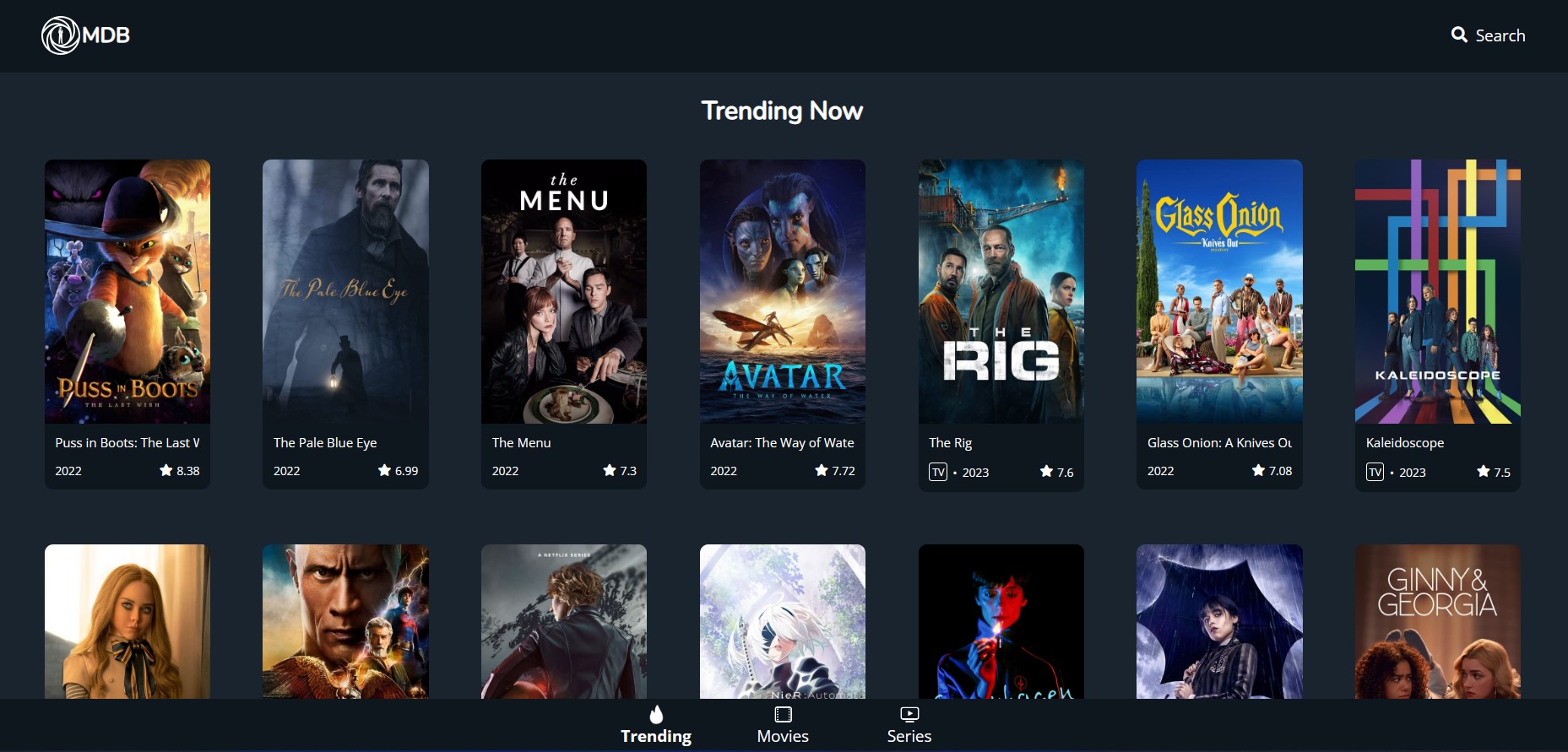Click star icon beside 7.5 rating
Viewport: 1568px width, 752px height.
pos(1484,471)
